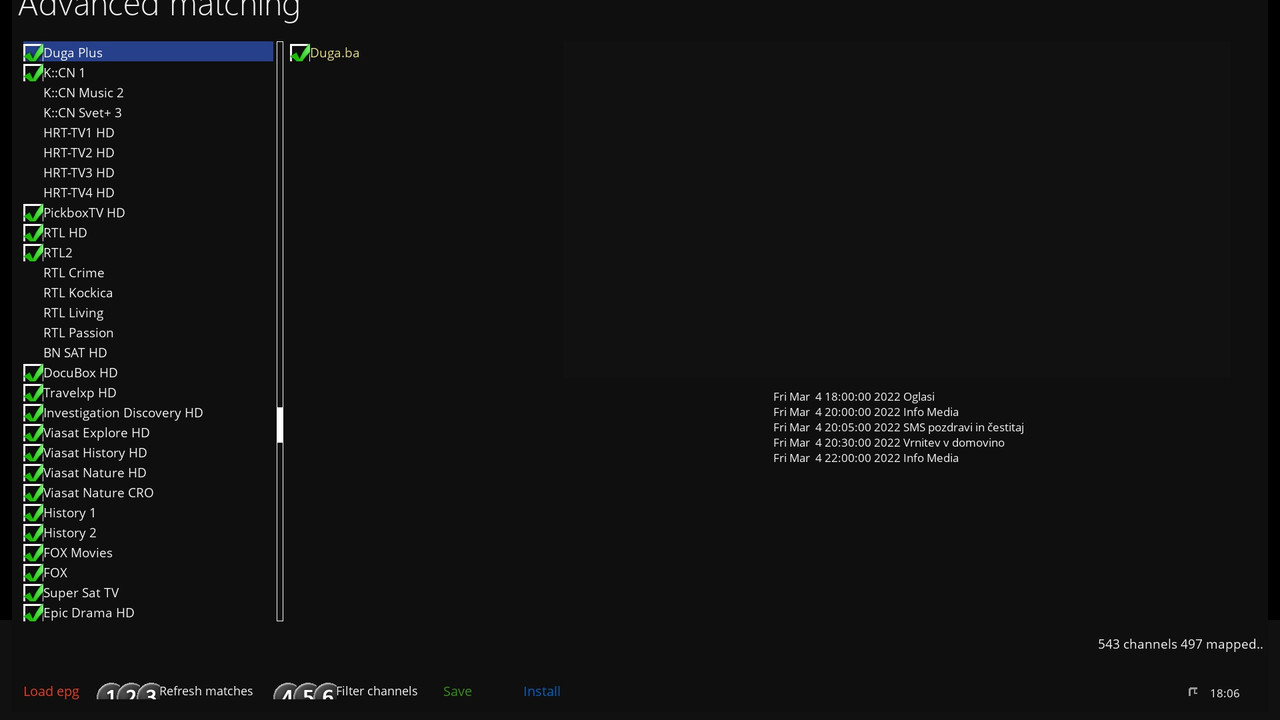Click the Advanced matching title
Viewport: 1280px width, 720px height.
click(159, 8)
